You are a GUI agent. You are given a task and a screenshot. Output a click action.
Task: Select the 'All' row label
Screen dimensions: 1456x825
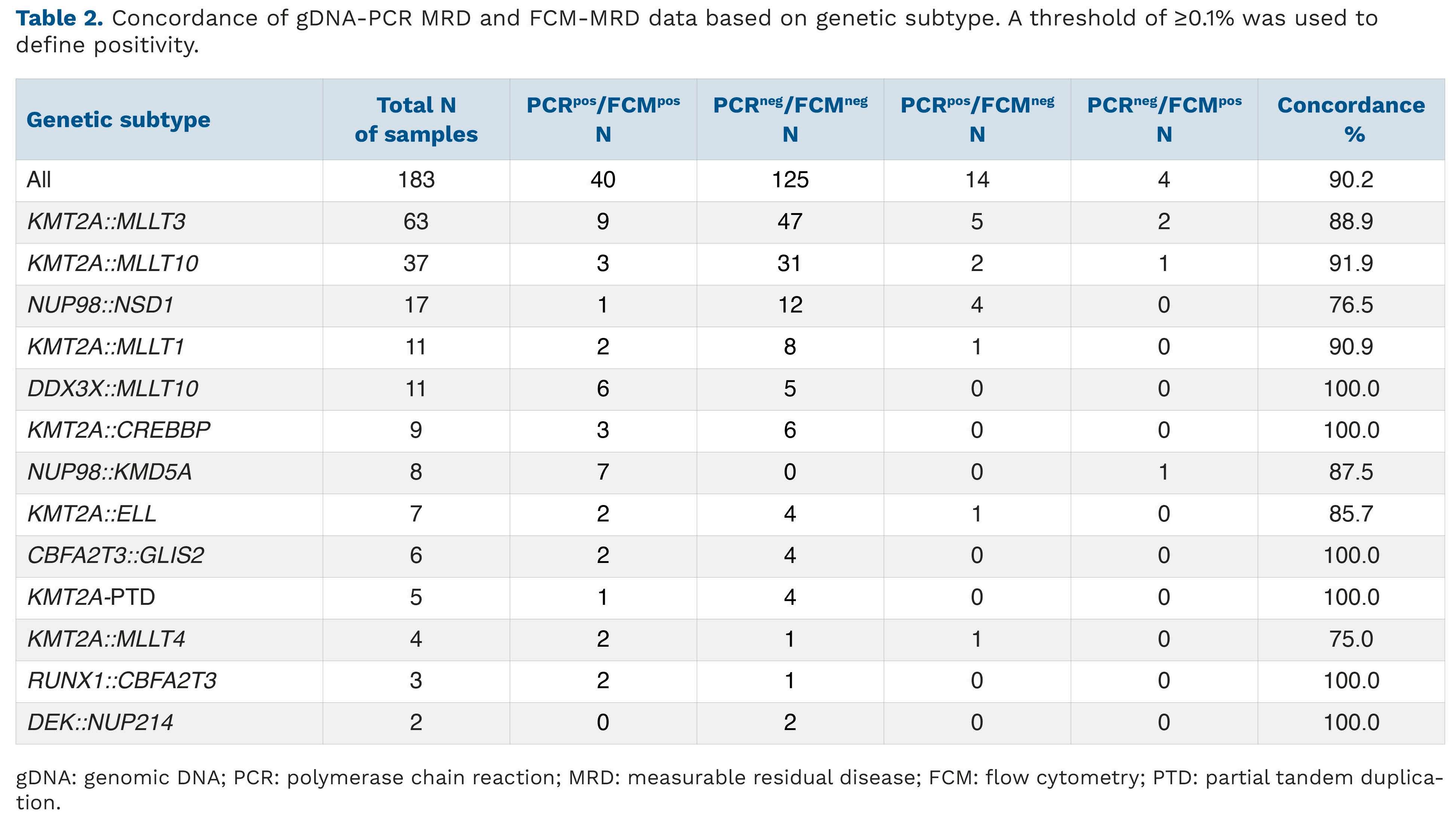(x=39, y=180)
